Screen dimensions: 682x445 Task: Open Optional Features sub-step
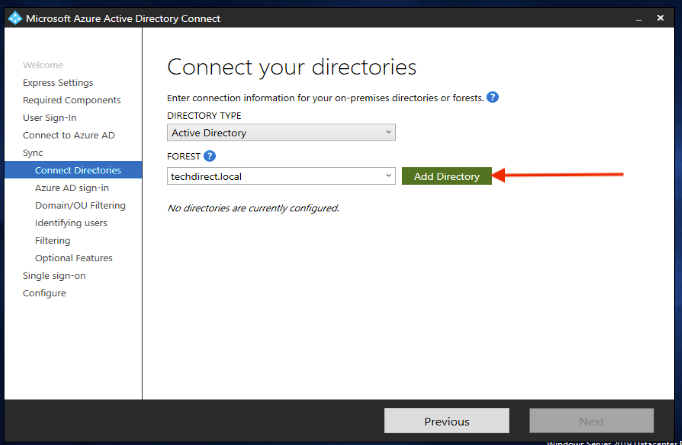coord(74,258)
